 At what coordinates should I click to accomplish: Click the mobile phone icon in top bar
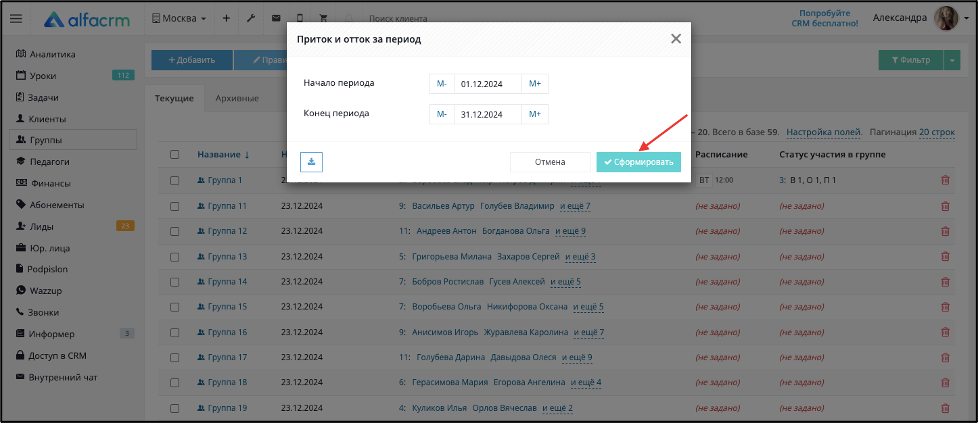[300, 18]
